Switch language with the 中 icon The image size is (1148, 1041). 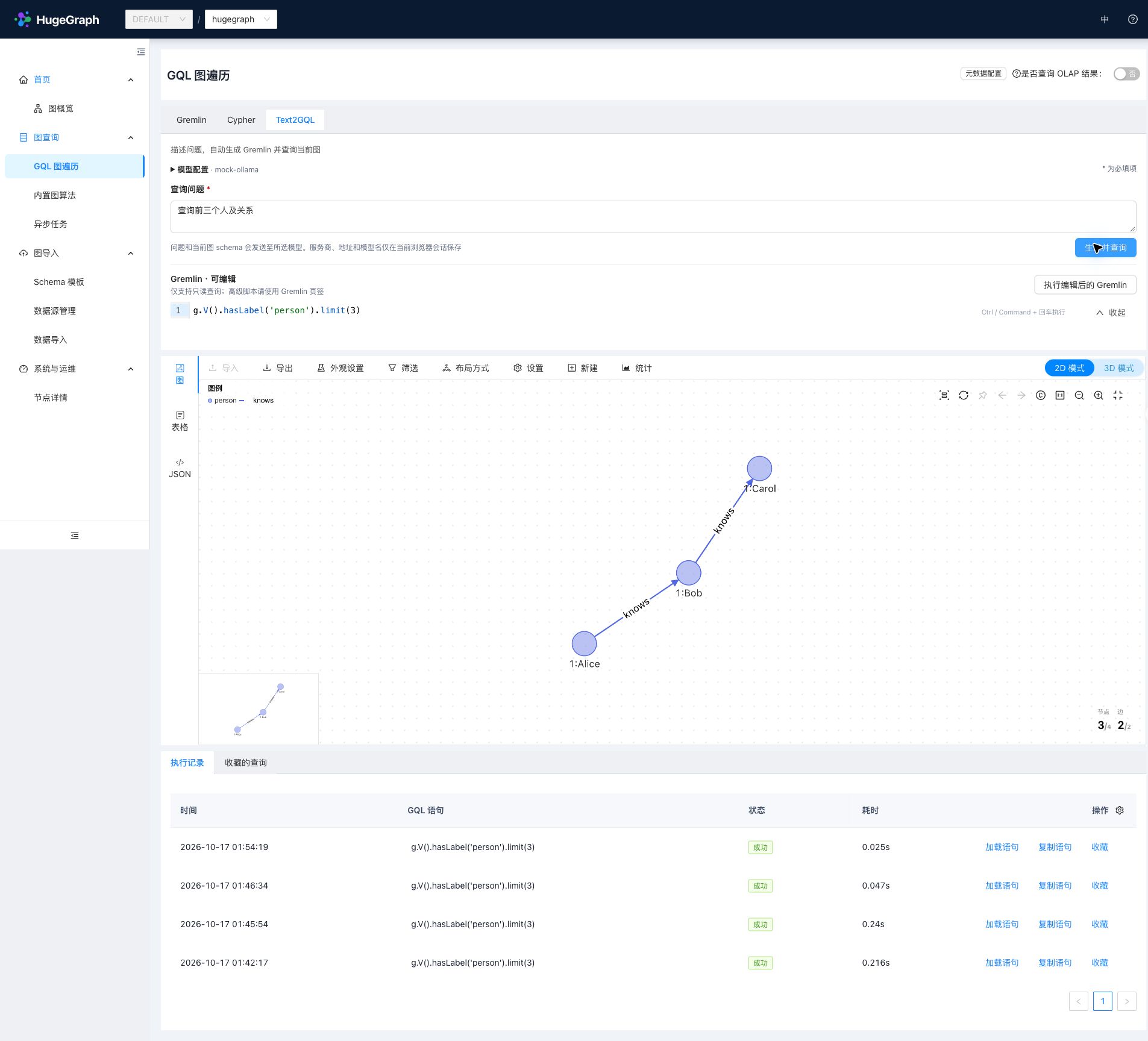pos(1105,19)
